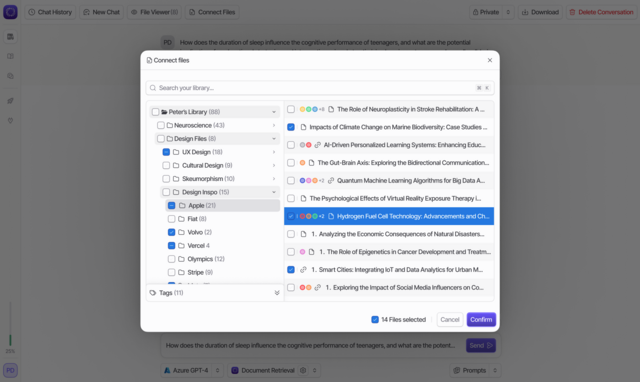
Task: Check the Peter's Library checkbox
Action: point(156,112)
